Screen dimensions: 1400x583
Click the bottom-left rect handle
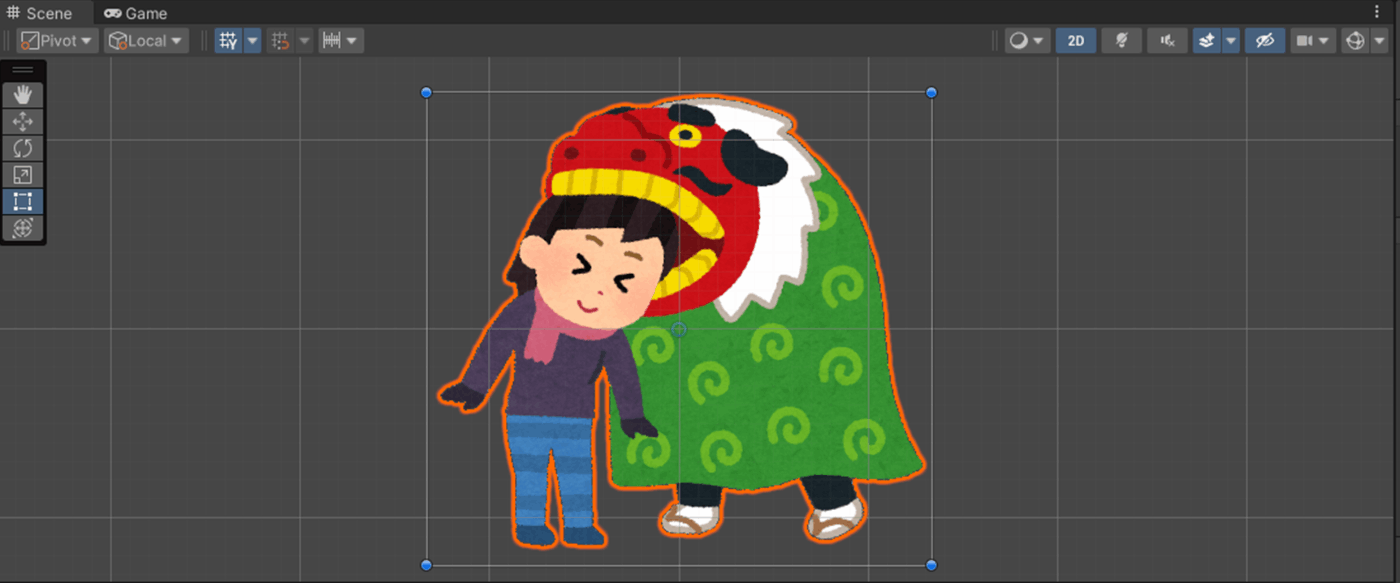pos(427,565)
